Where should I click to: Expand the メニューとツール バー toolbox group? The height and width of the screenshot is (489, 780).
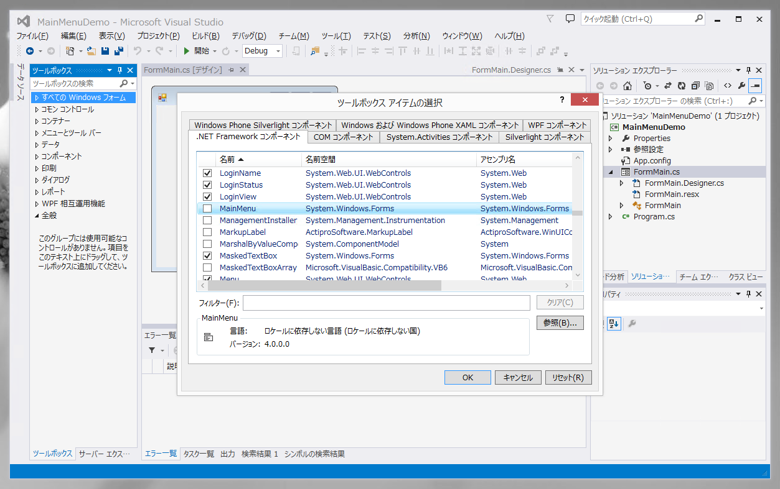coord(37,133)
